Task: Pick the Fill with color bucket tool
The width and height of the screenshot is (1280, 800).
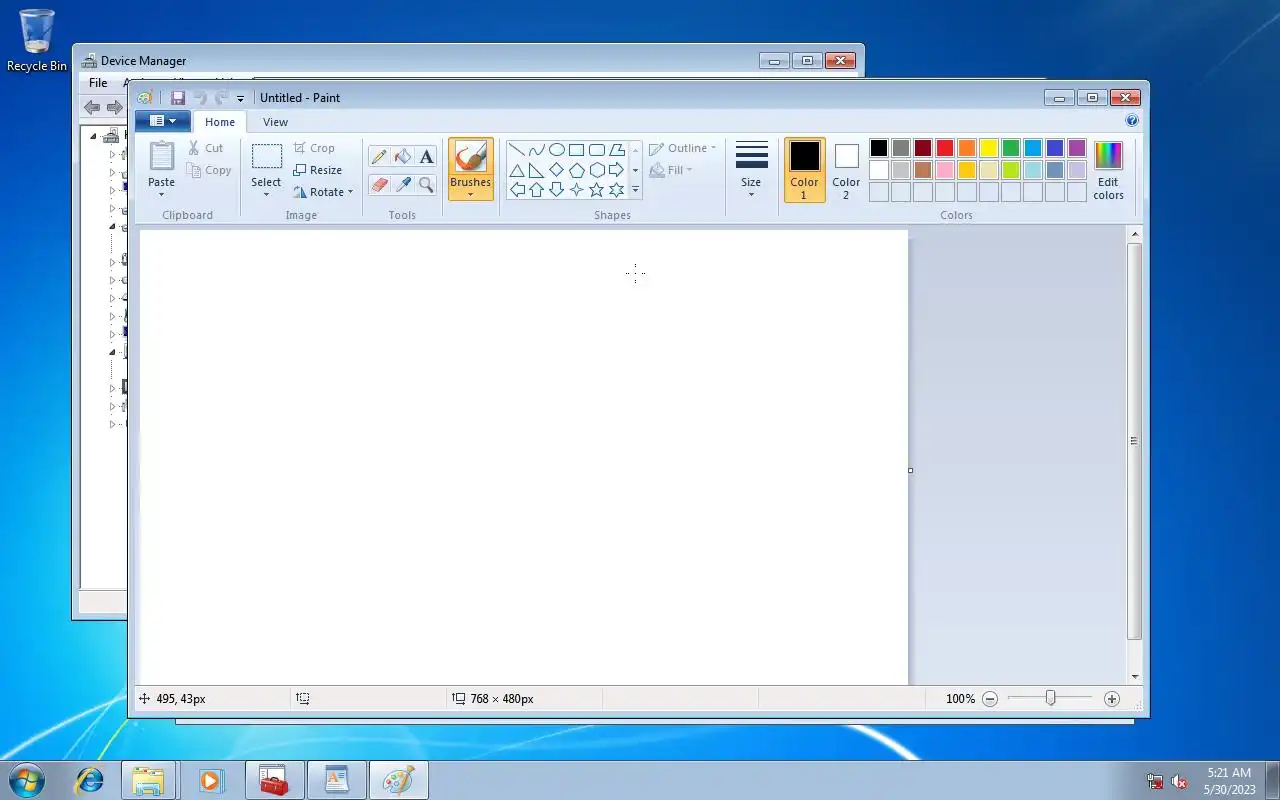Action: (x=403, y=156)
